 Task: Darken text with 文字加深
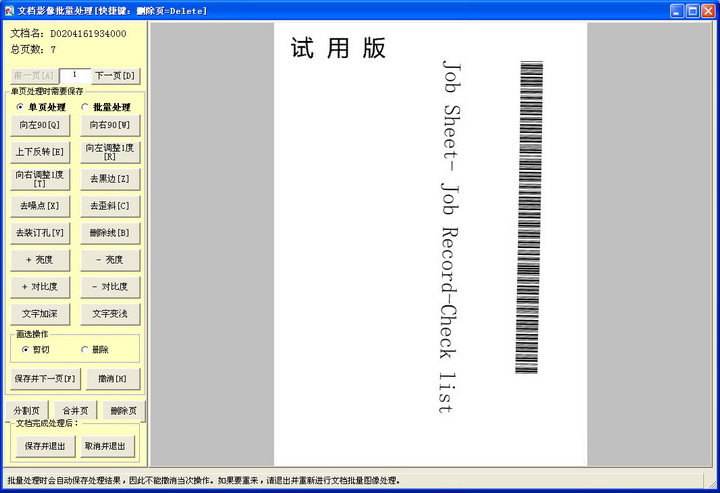click(40, 314)
